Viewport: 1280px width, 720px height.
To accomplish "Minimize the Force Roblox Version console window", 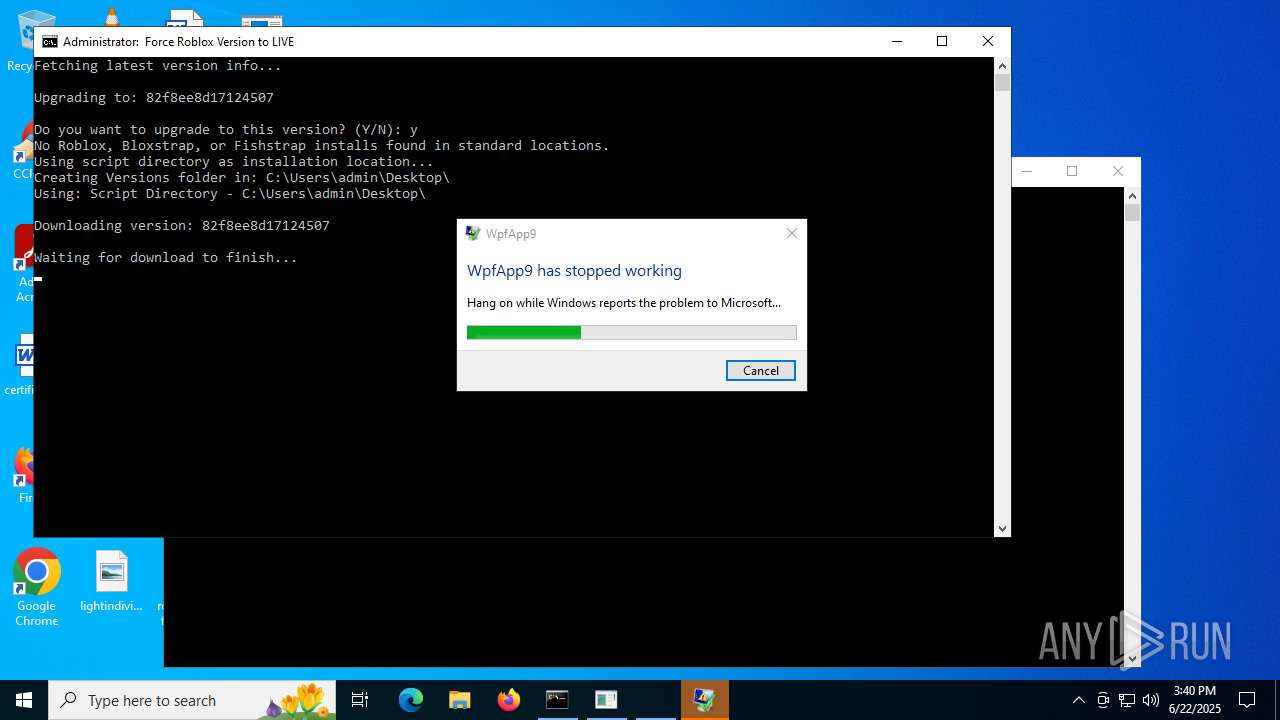I will pyautogui.click(x=896, y=41).
